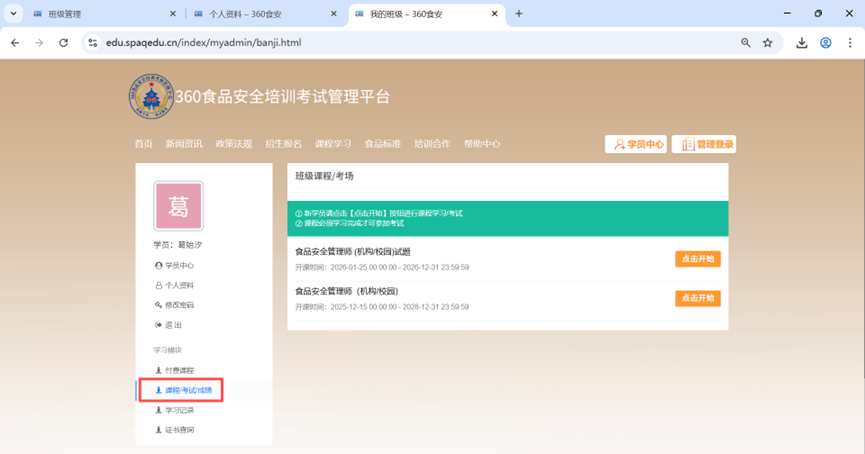Click the 管理登录 button
865x454 pixels.
coord(704,144)
